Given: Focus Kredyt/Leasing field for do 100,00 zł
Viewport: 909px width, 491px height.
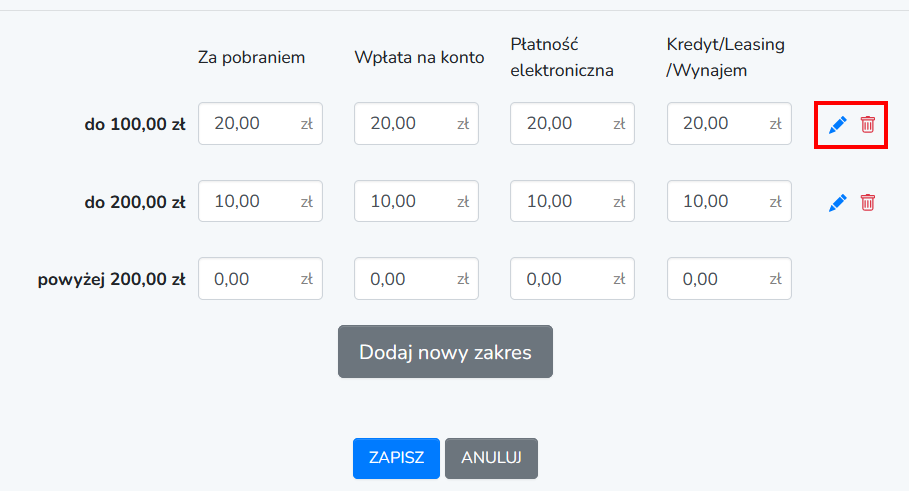Looking at the screenshot, I should click(x=729, y=123).
